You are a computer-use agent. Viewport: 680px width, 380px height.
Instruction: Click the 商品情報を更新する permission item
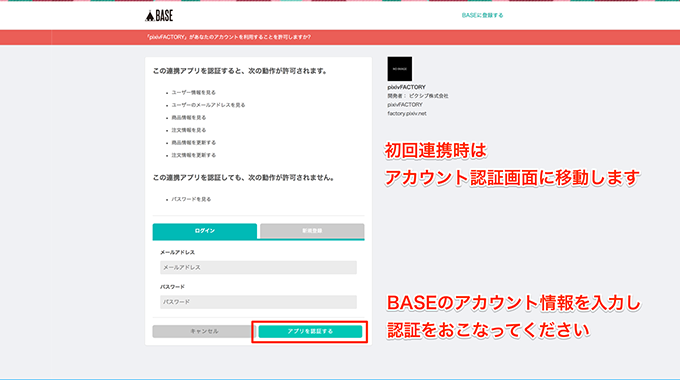pyautogui.click(x=193, y=143)
